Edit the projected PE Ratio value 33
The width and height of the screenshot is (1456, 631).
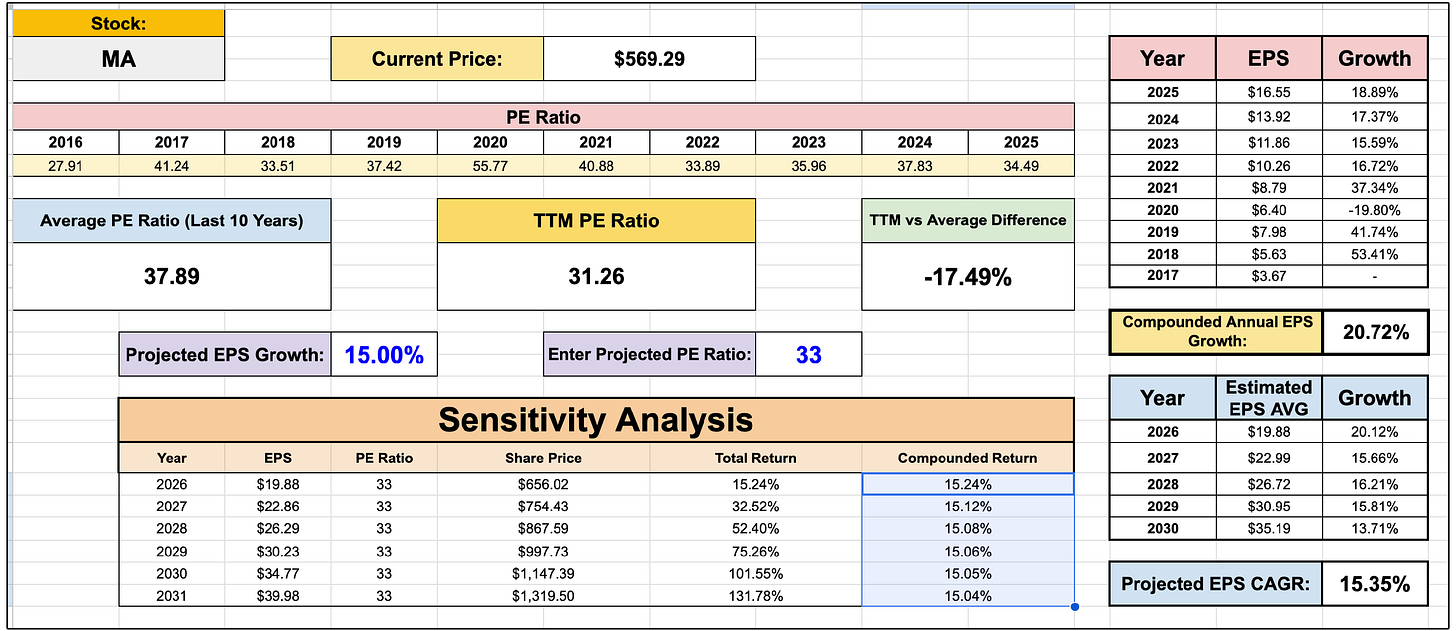pyautogui.click(x=808, y=354)
